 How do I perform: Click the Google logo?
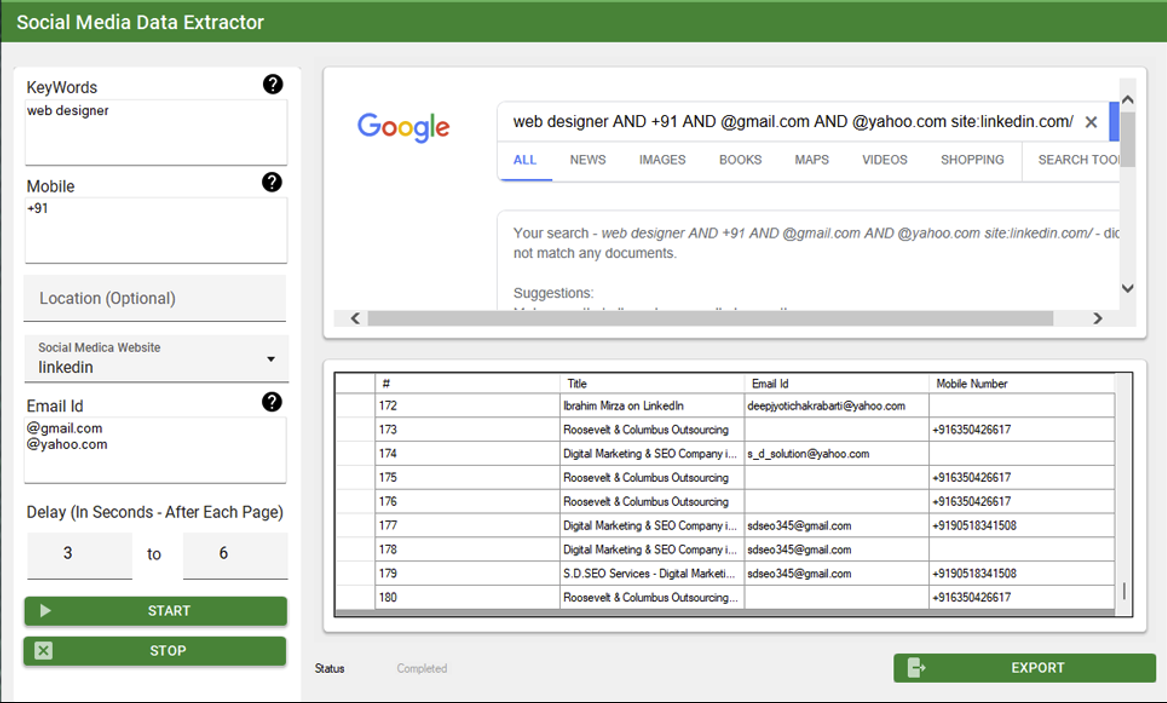(403, 127)
